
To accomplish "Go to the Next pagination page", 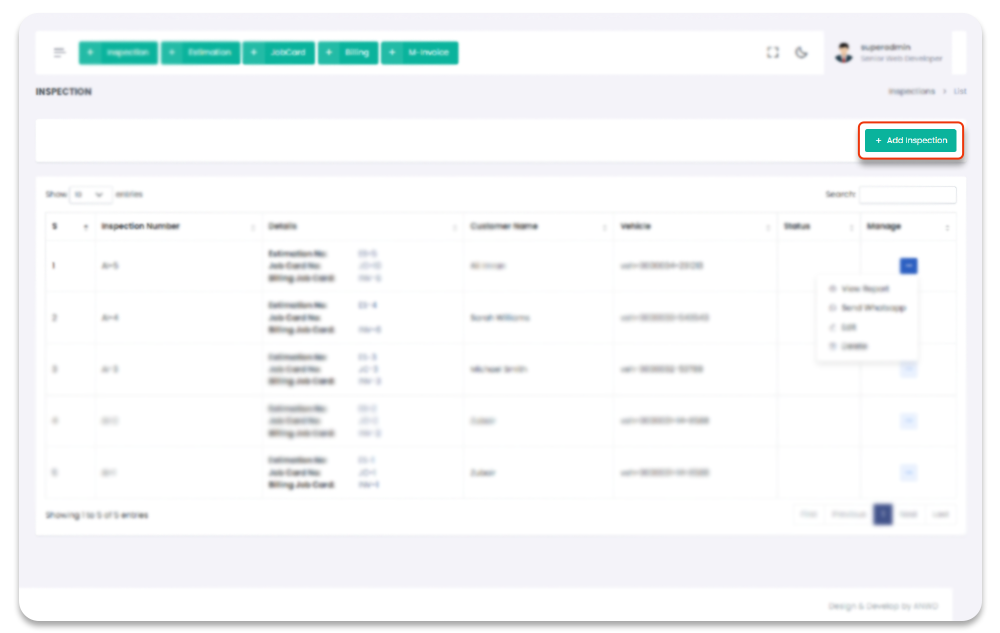I will (907, 515).
